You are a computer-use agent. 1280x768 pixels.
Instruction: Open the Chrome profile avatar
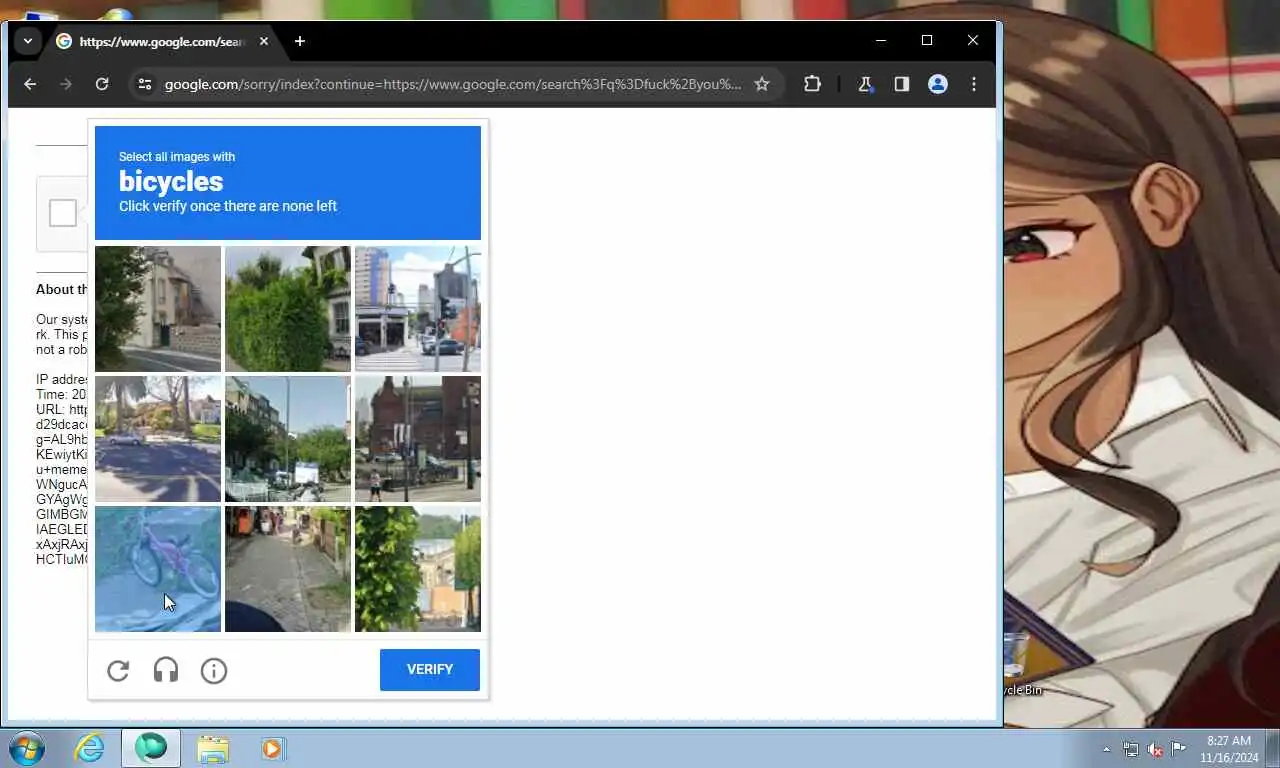pos(938,84)
